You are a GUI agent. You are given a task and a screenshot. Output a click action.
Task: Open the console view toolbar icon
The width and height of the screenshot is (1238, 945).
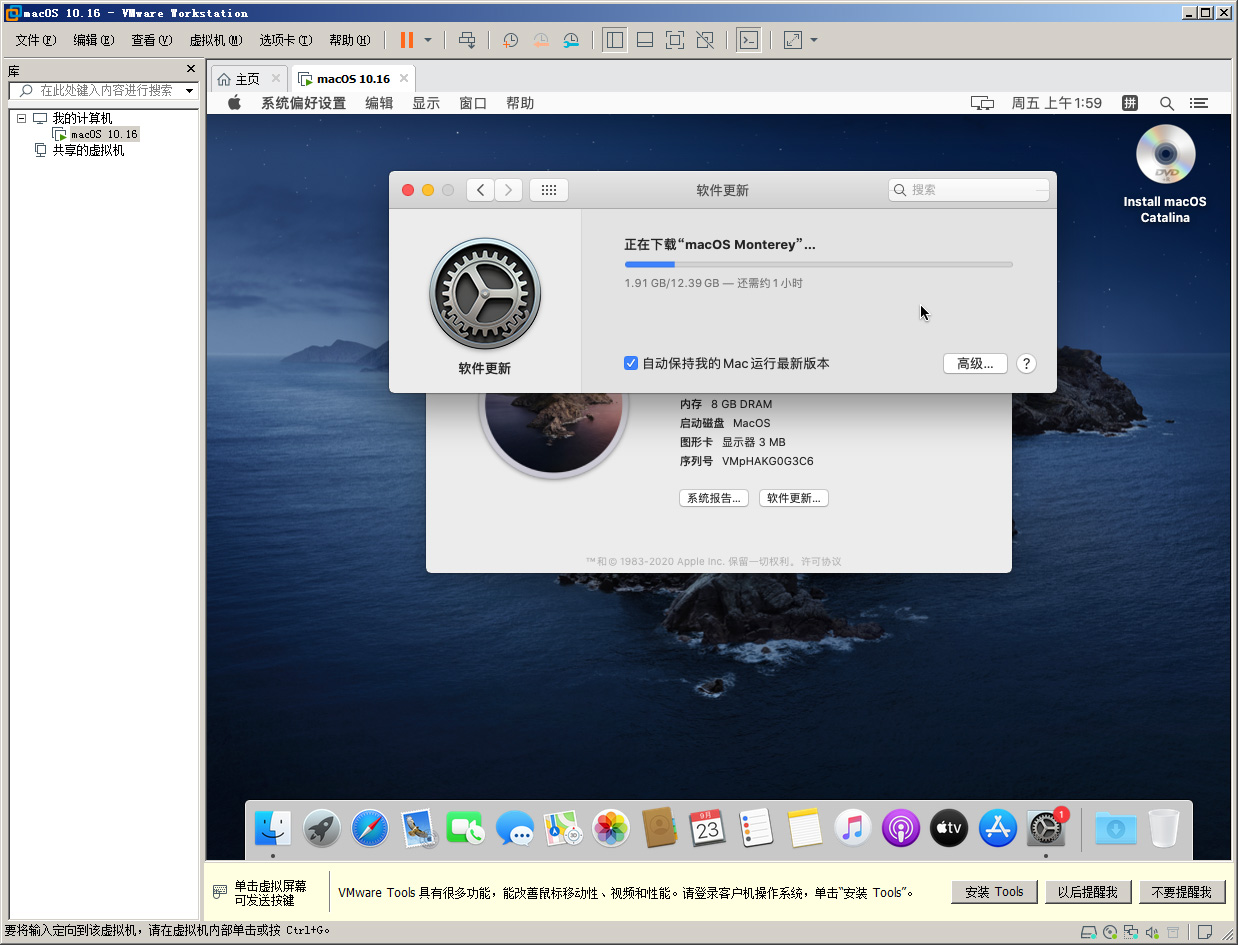coord(748,40)
